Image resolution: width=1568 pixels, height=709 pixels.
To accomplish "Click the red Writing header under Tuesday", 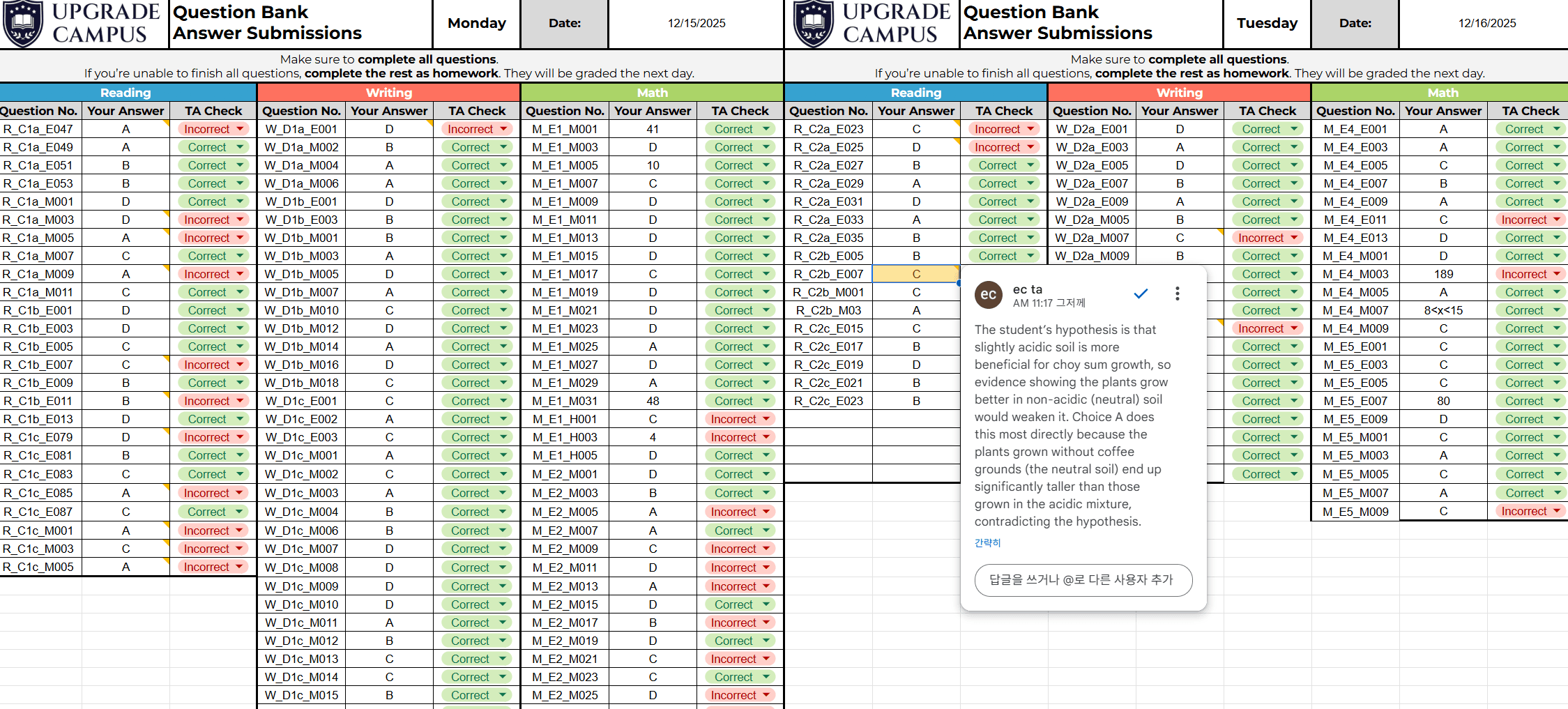I will [1179, 93].
